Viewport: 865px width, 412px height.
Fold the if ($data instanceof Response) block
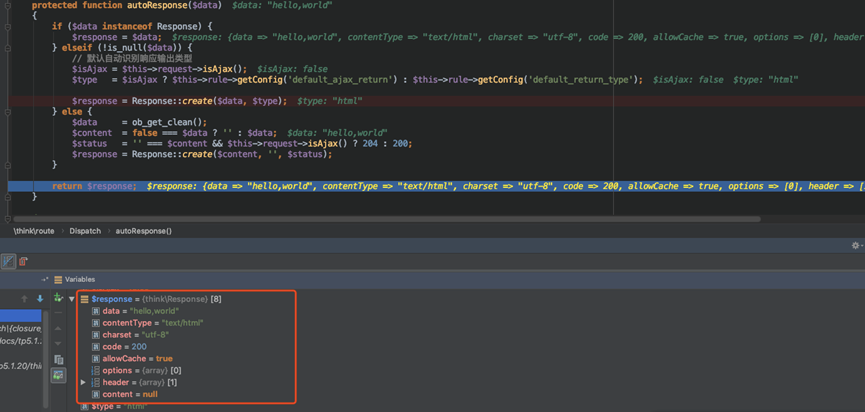(6, 26)
